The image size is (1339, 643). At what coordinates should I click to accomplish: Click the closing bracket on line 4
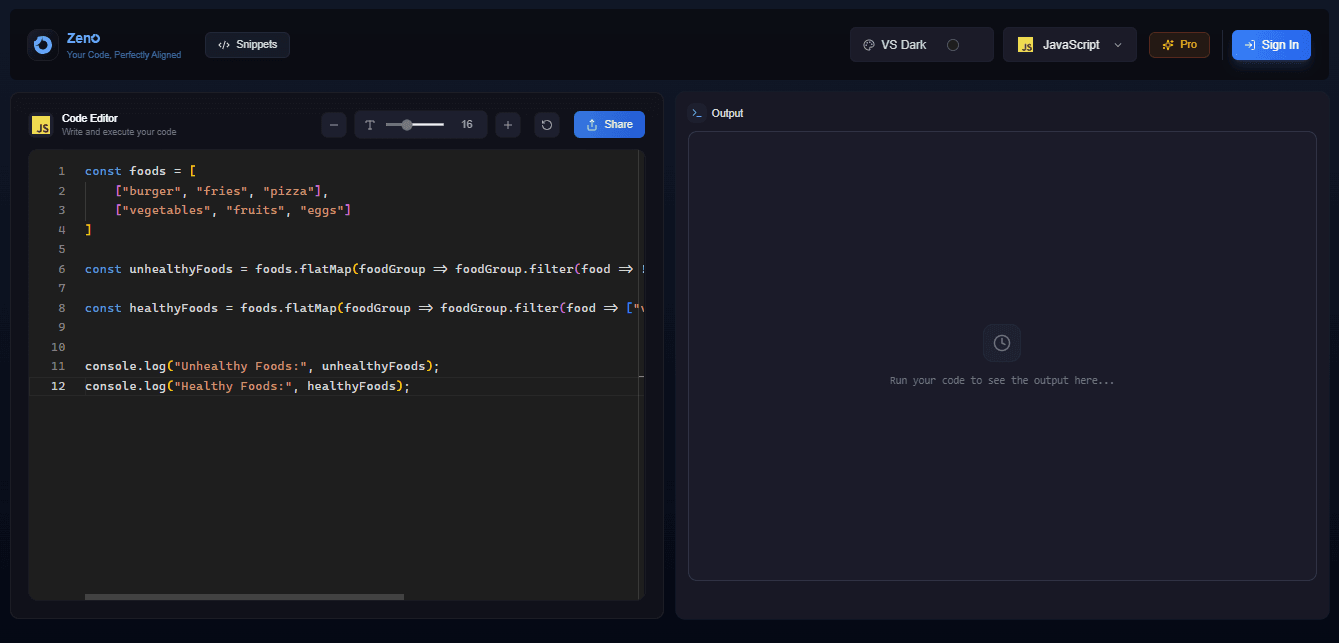(88, 230)
